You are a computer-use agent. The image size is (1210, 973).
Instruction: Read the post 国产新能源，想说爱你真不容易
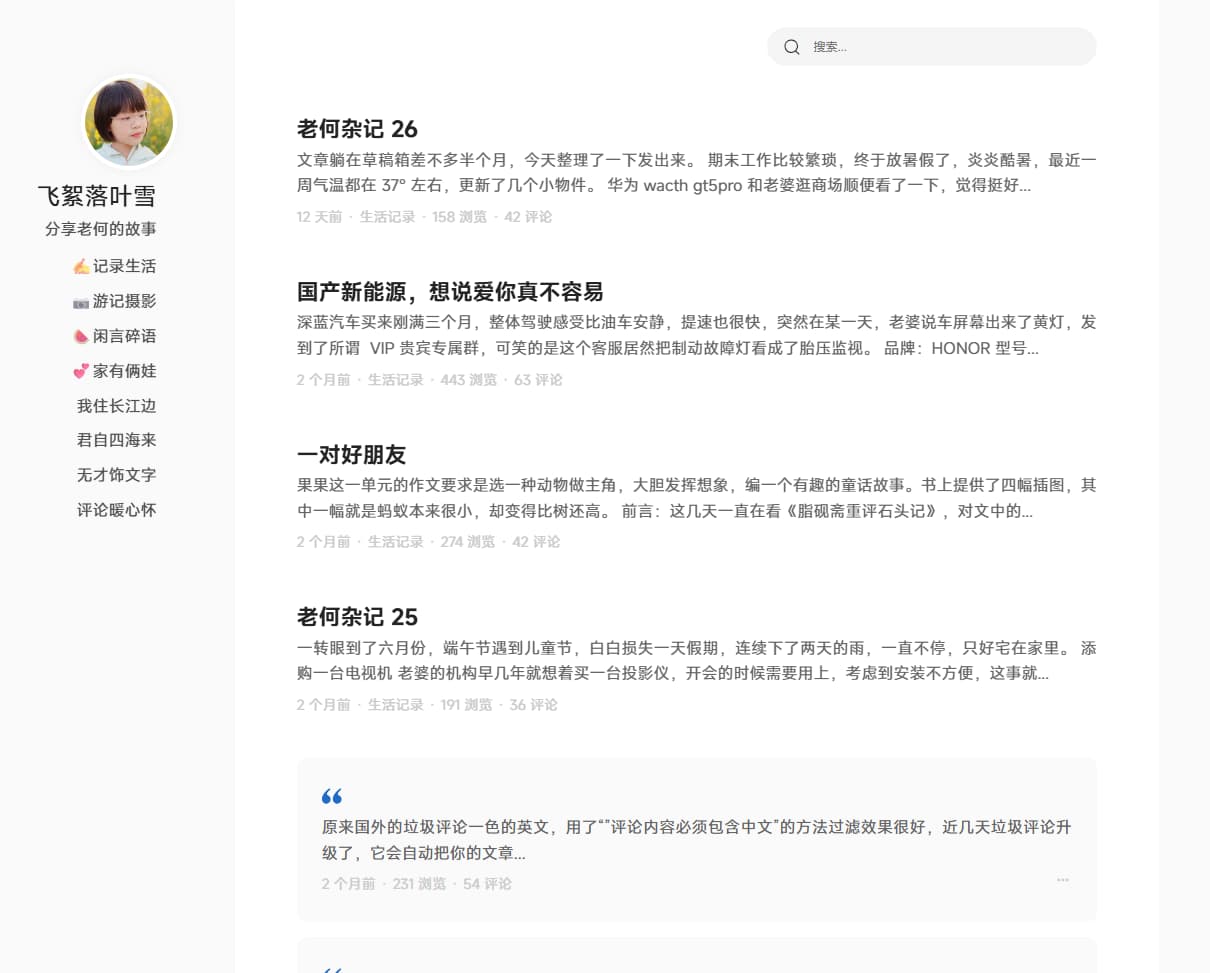click(x=450, y=292)
